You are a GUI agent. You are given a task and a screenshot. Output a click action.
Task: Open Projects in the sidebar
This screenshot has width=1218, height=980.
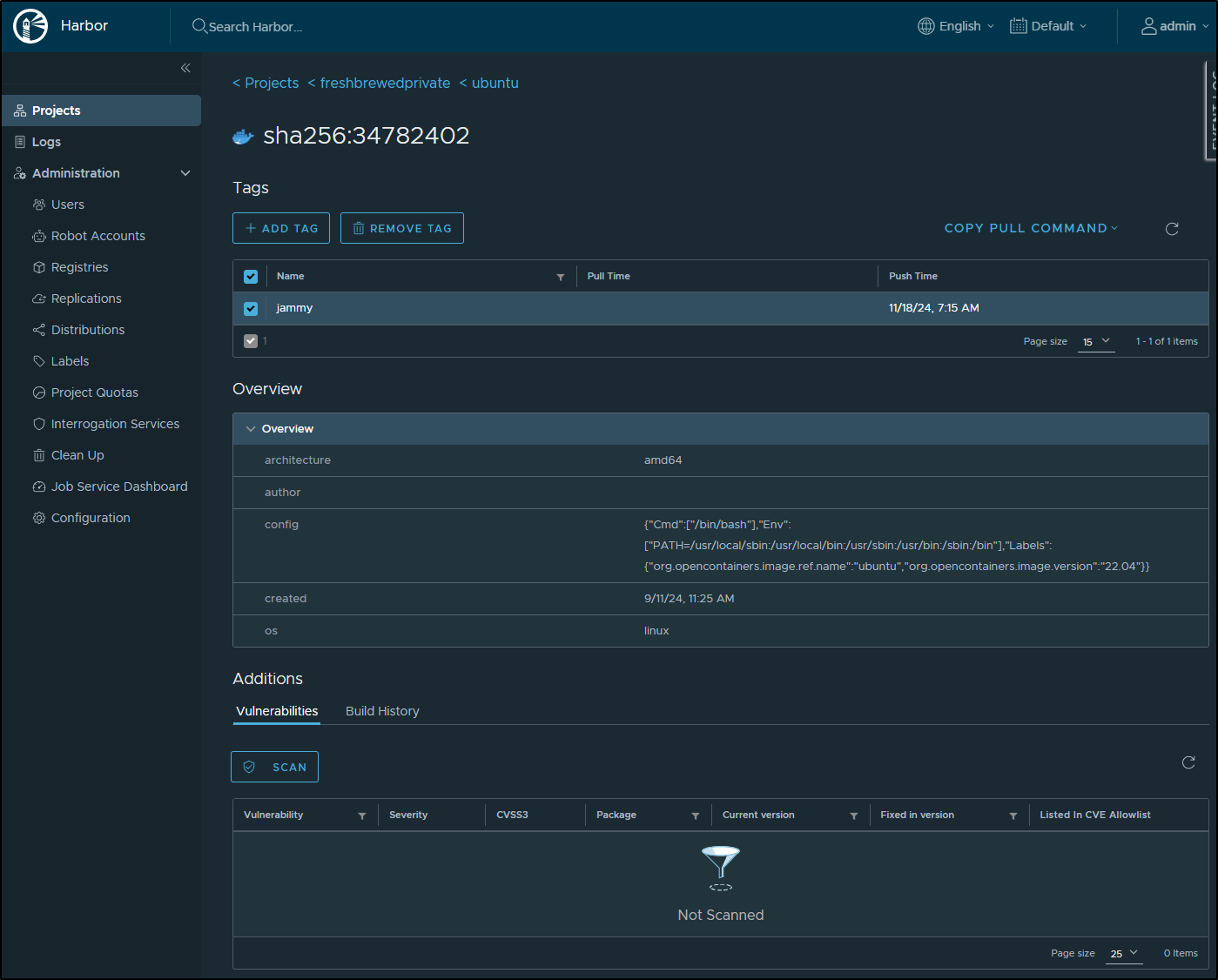pos(101,111)
